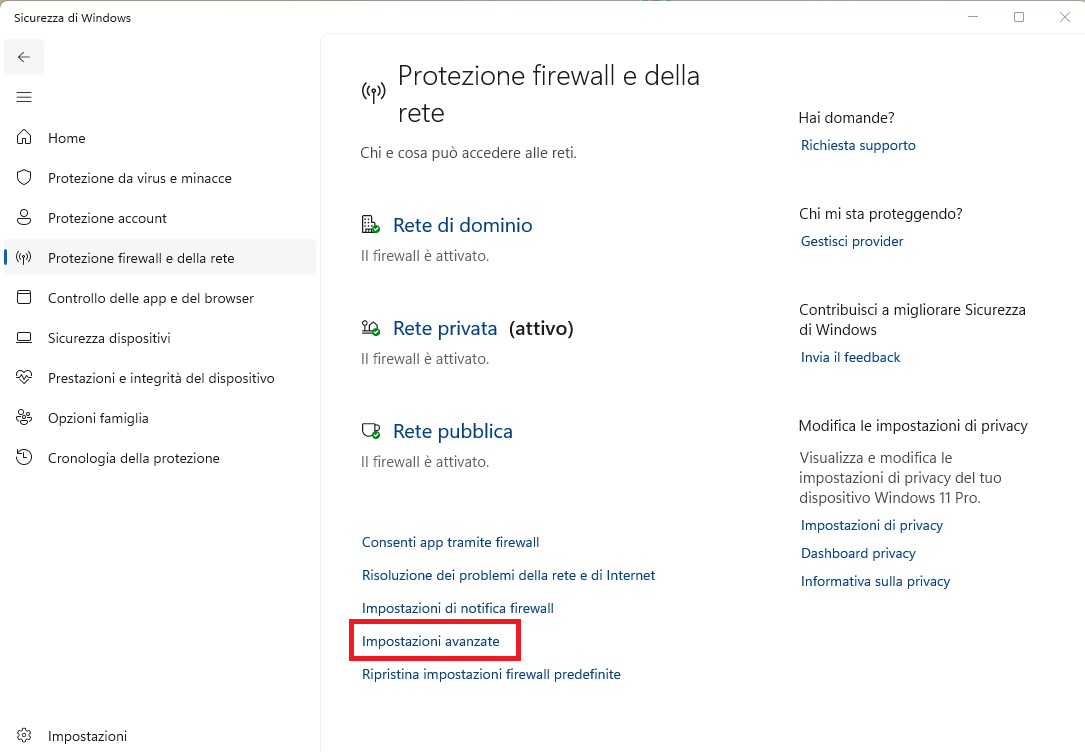The image size is (1085, 752).
Task: Open Impostazioni avanzate link
Action: click(x=430, y=641)
